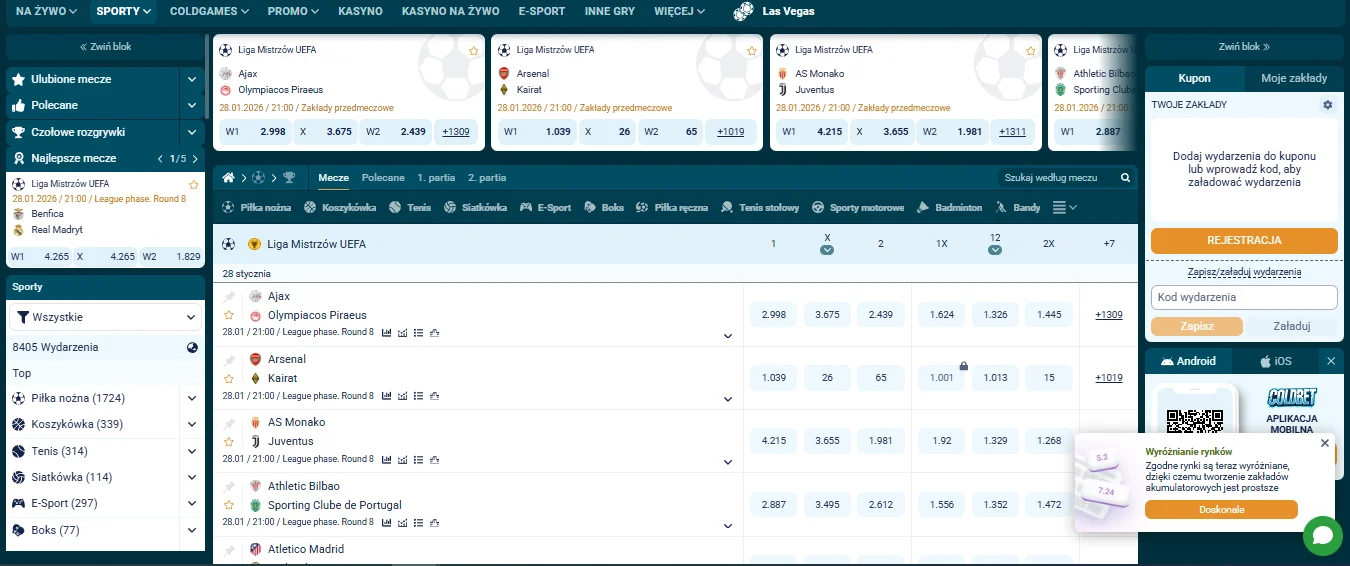Favorite the Benfica vs Real Madryt match
Viewport: 1350px width, 566px height.
194,185
